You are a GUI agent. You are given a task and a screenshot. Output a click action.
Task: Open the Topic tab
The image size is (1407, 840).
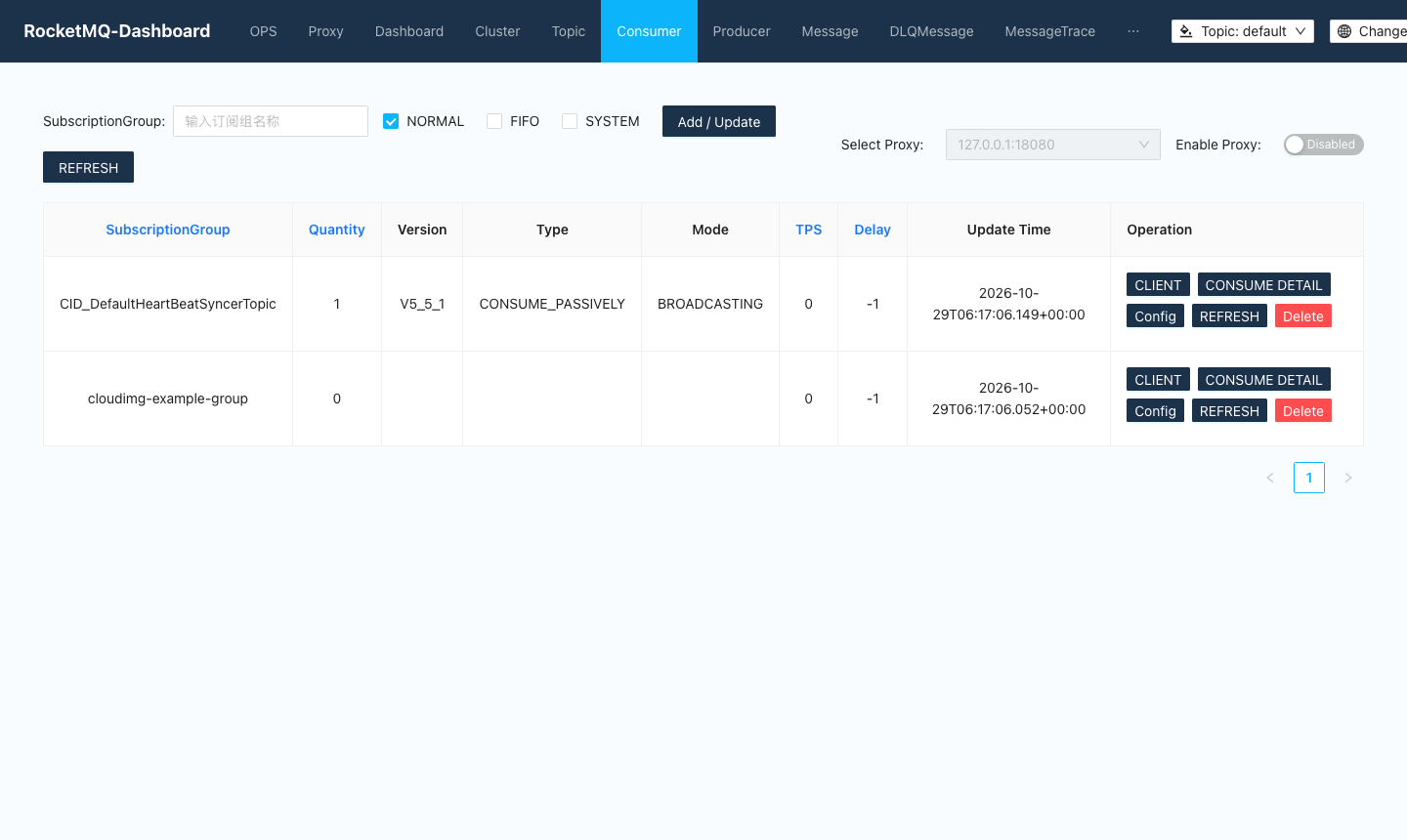coord(569,31)
